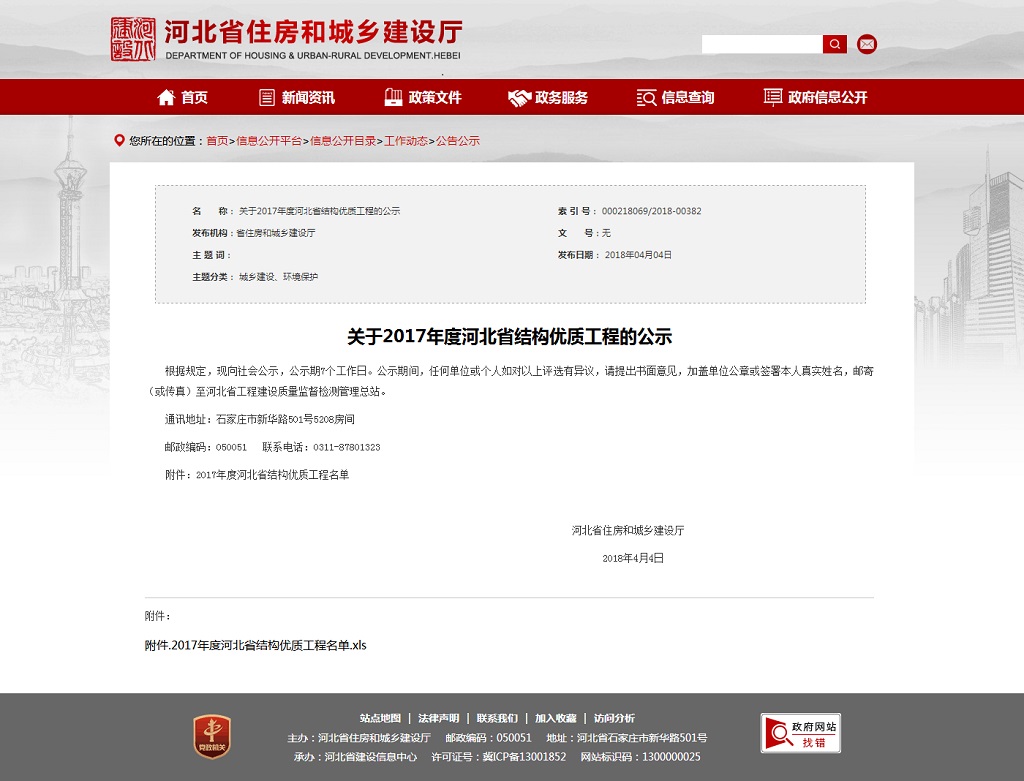Go to 政务服务 government services menu
Screen dimensions: 1024x781
(548, 97)
